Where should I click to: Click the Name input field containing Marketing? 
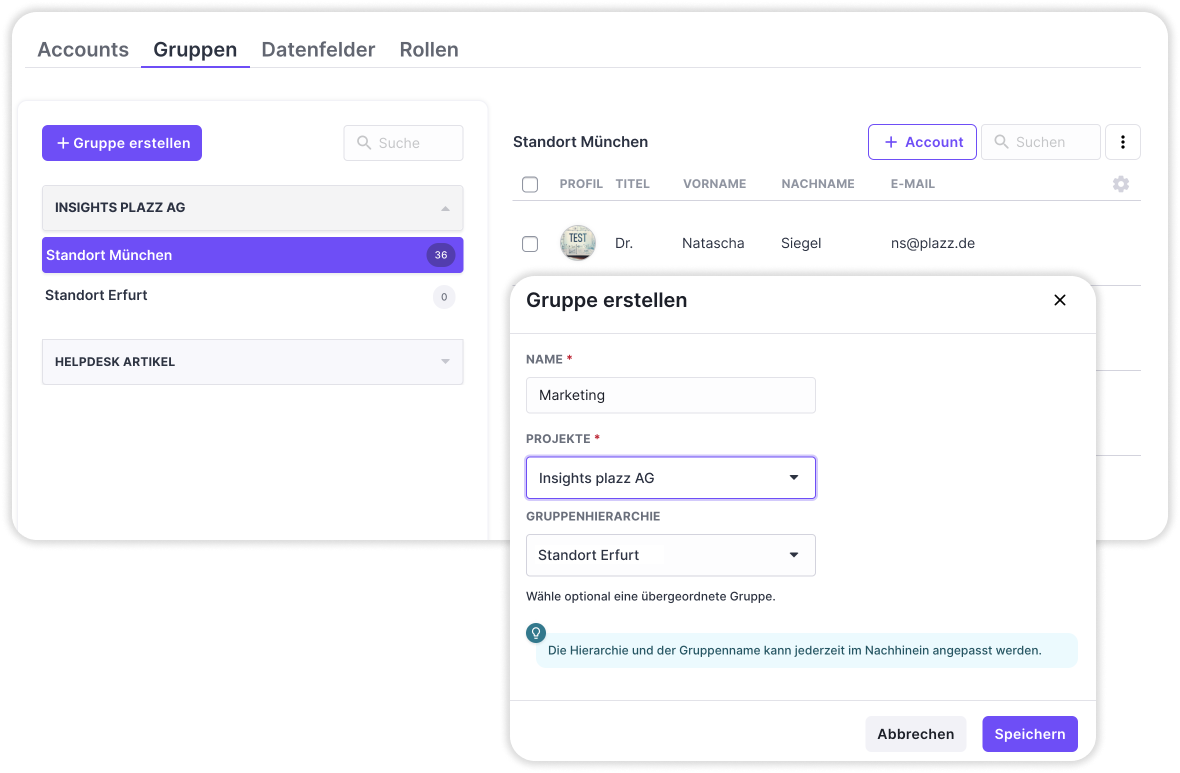click(x=670, y=395)
